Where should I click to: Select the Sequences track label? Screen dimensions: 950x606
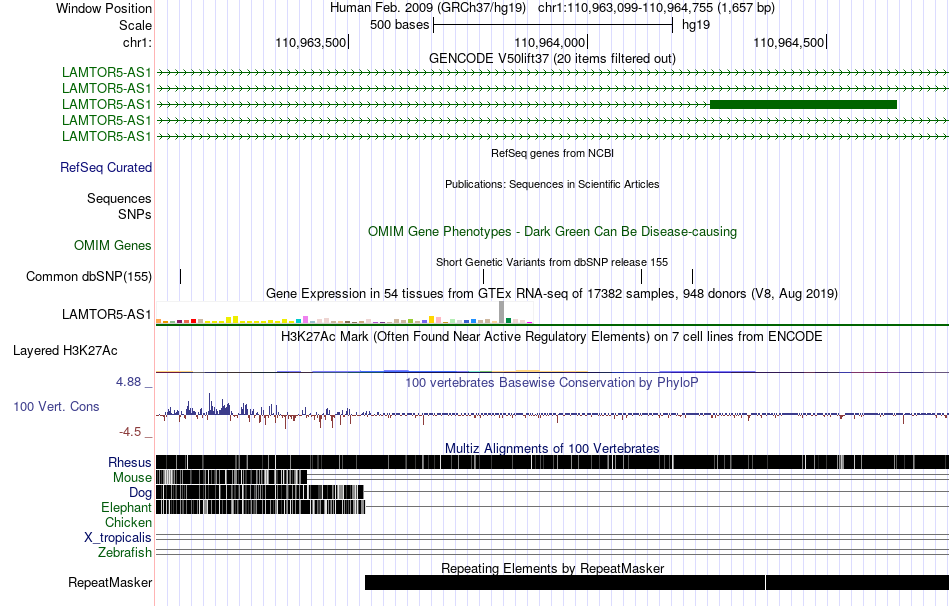coord(119,198)
